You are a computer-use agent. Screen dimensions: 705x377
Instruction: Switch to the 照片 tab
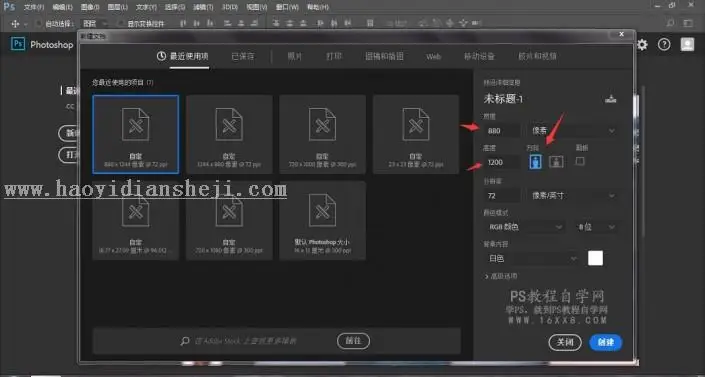[294, 56]
